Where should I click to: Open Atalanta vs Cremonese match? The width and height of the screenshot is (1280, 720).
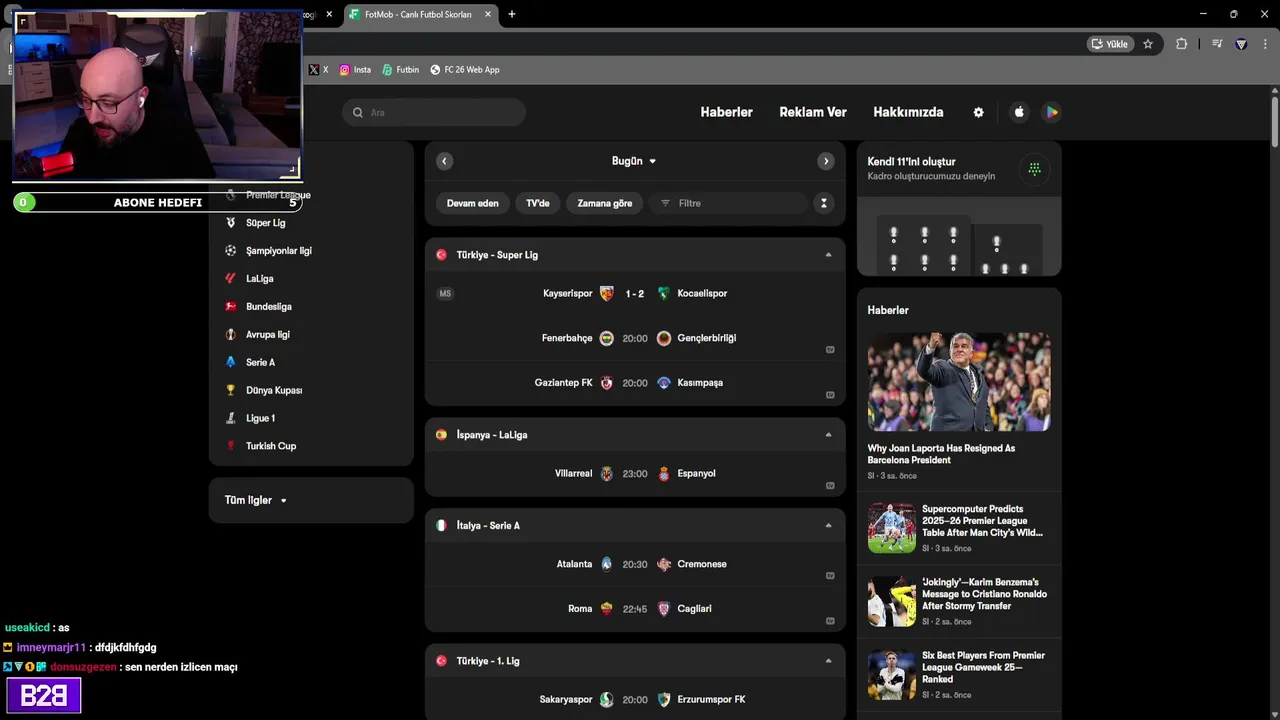pos(635,564)
